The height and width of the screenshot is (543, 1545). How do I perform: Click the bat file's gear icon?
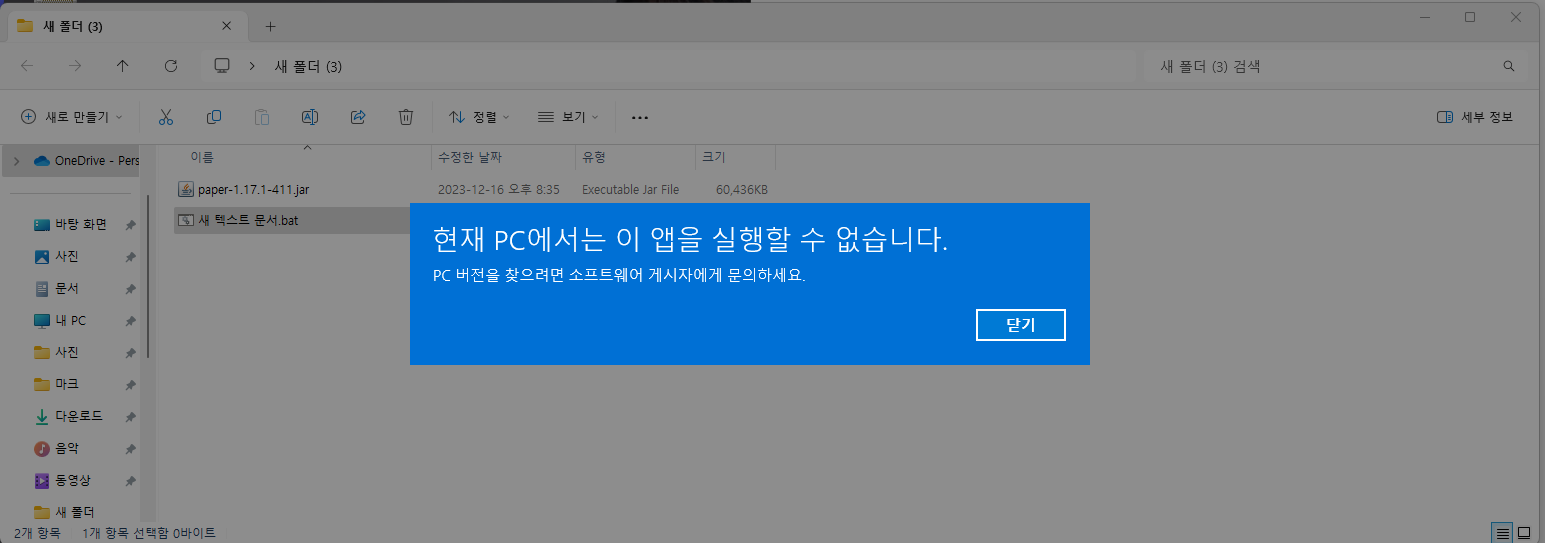(x=185, y=220)
